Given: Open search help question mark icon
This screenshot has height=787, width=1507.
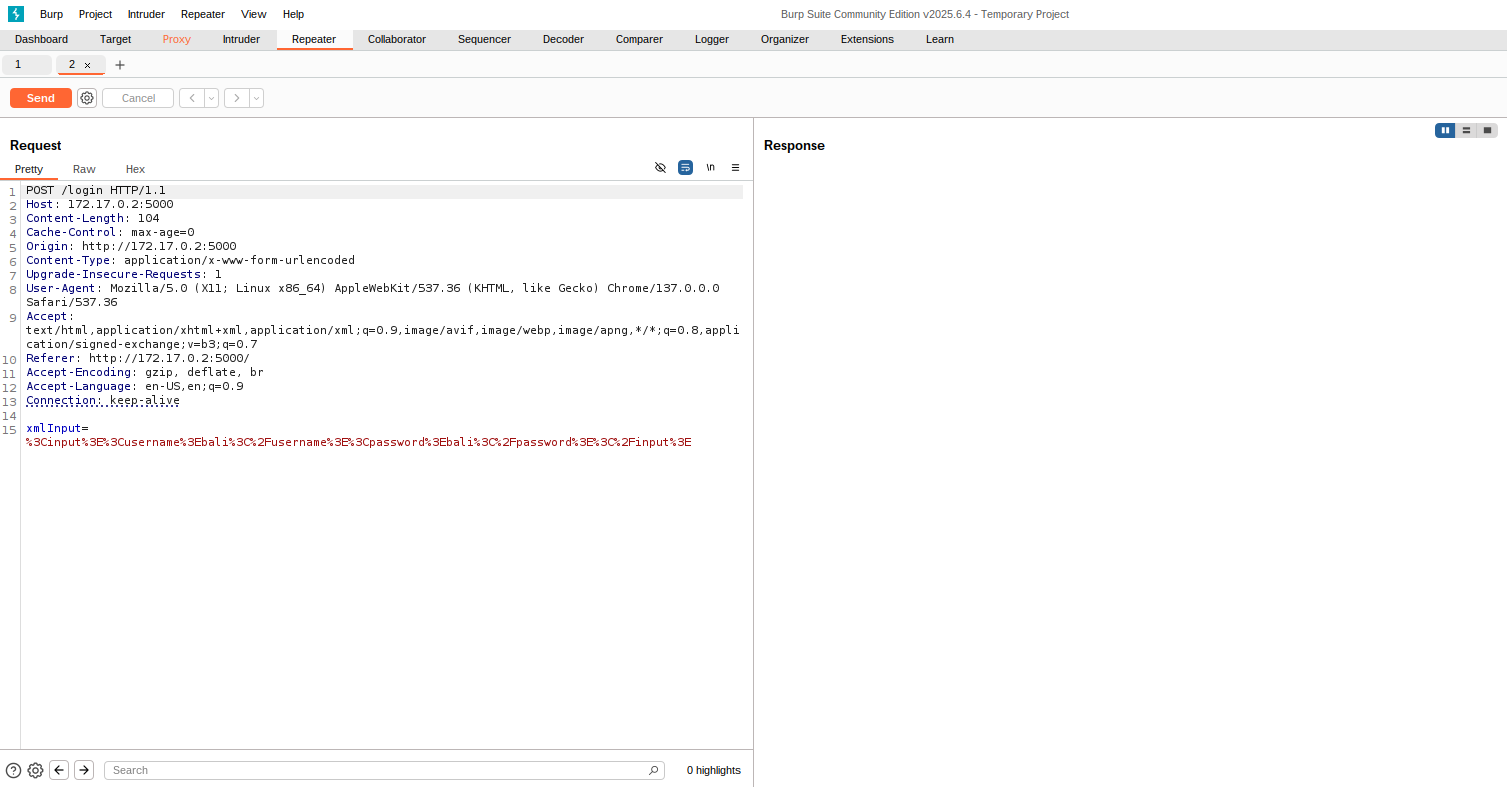Looking at the screenshot, I should [x=13, y=770].
